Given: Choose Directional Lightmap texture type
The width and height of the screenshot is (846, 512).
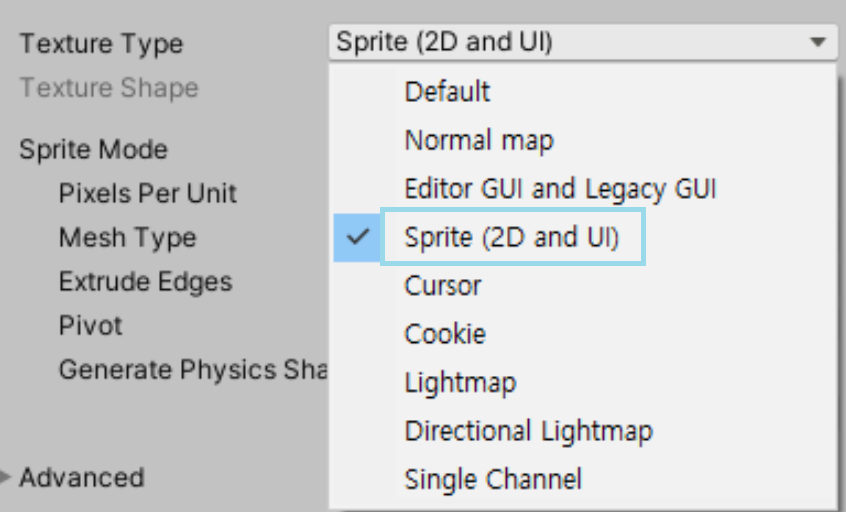Looking at the screenshot, I should tap(528, 431).
